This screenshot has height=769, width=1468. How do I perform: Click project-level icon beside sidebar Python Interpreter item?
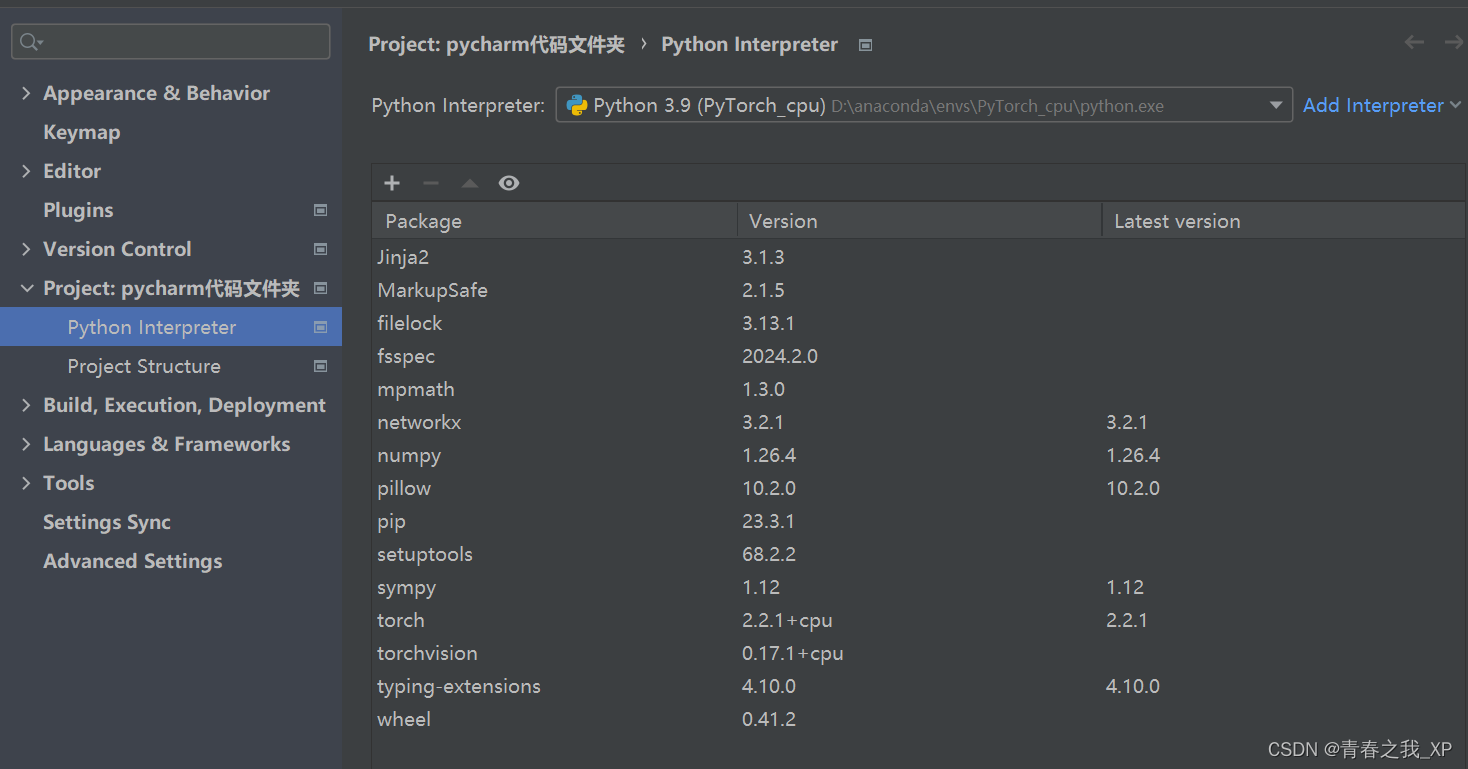click(321, 327)
